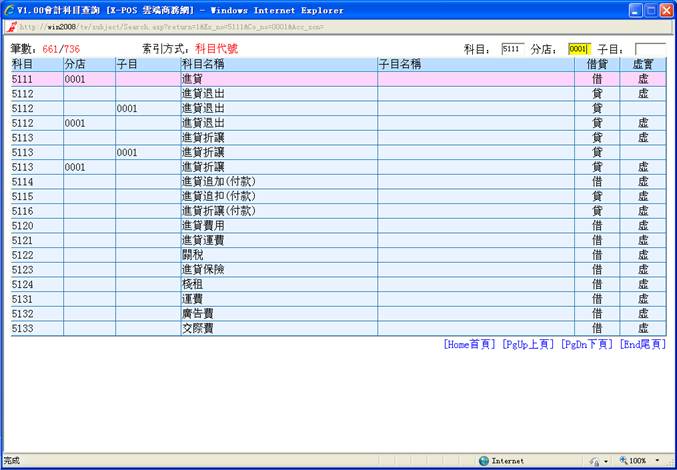Click the yellow 分店 input field
Image resolution: width=677 pixels, height=470 pixels.
click(578, 48)
